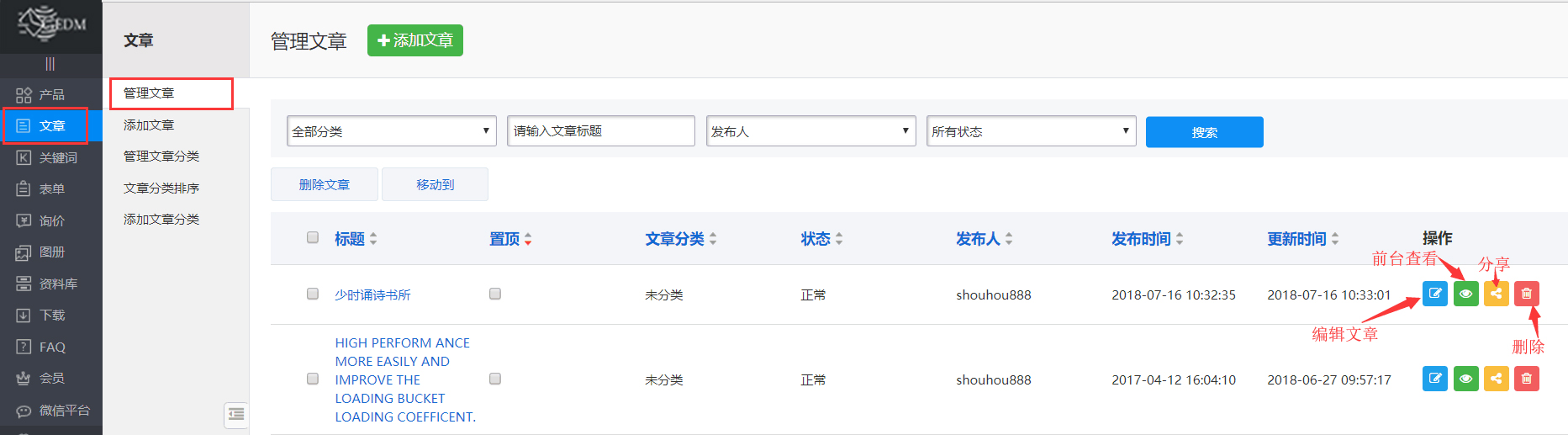The width and height of the screenshot is (1568, 435).
Task: Enable the 置顶 checkbox for 少时诵诗书所
Action: pos(495,294)
